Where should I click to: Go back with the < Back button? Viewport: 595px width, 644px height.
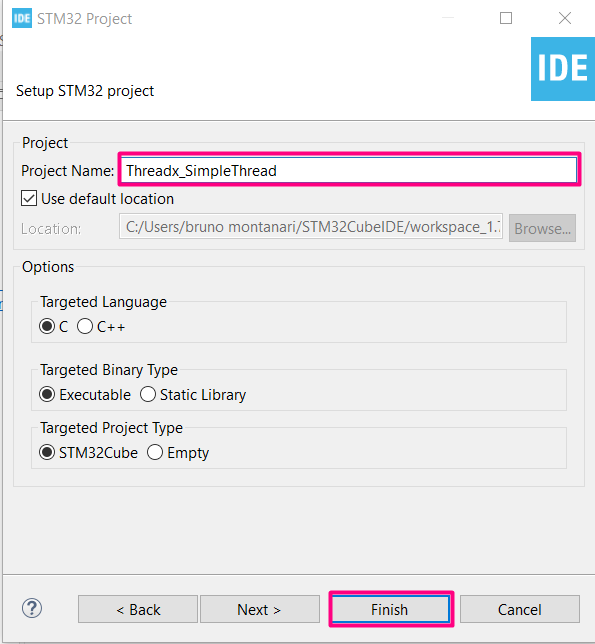(x=138, y=610)
